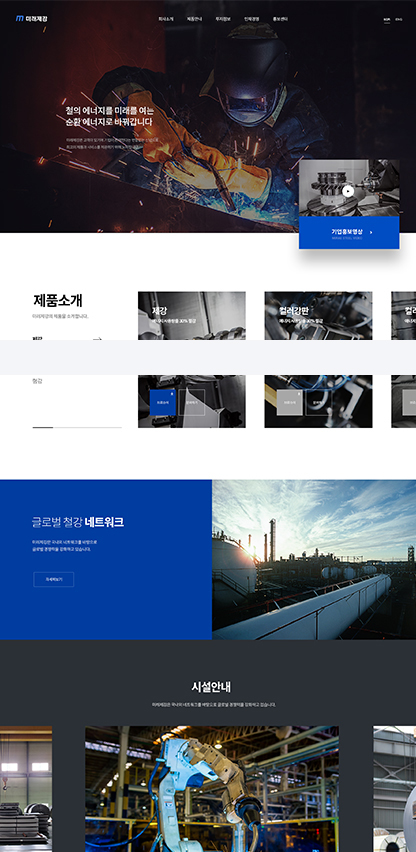
Task: Click arrow icon beside 기업홍보영상
Action: coord(371,232)
